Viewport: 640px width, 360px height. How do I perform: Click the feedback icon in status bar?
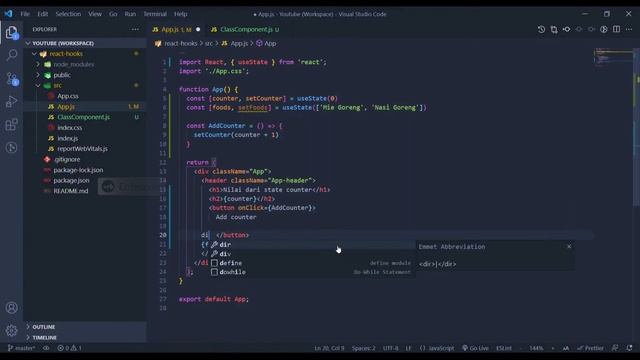[x=615, y=348]
